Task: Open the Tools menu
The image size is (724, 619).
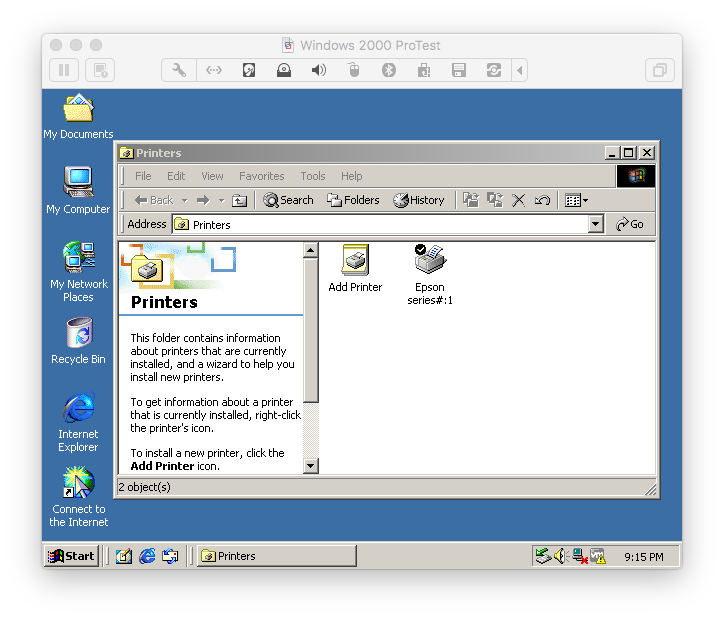Action: point(313,176)
